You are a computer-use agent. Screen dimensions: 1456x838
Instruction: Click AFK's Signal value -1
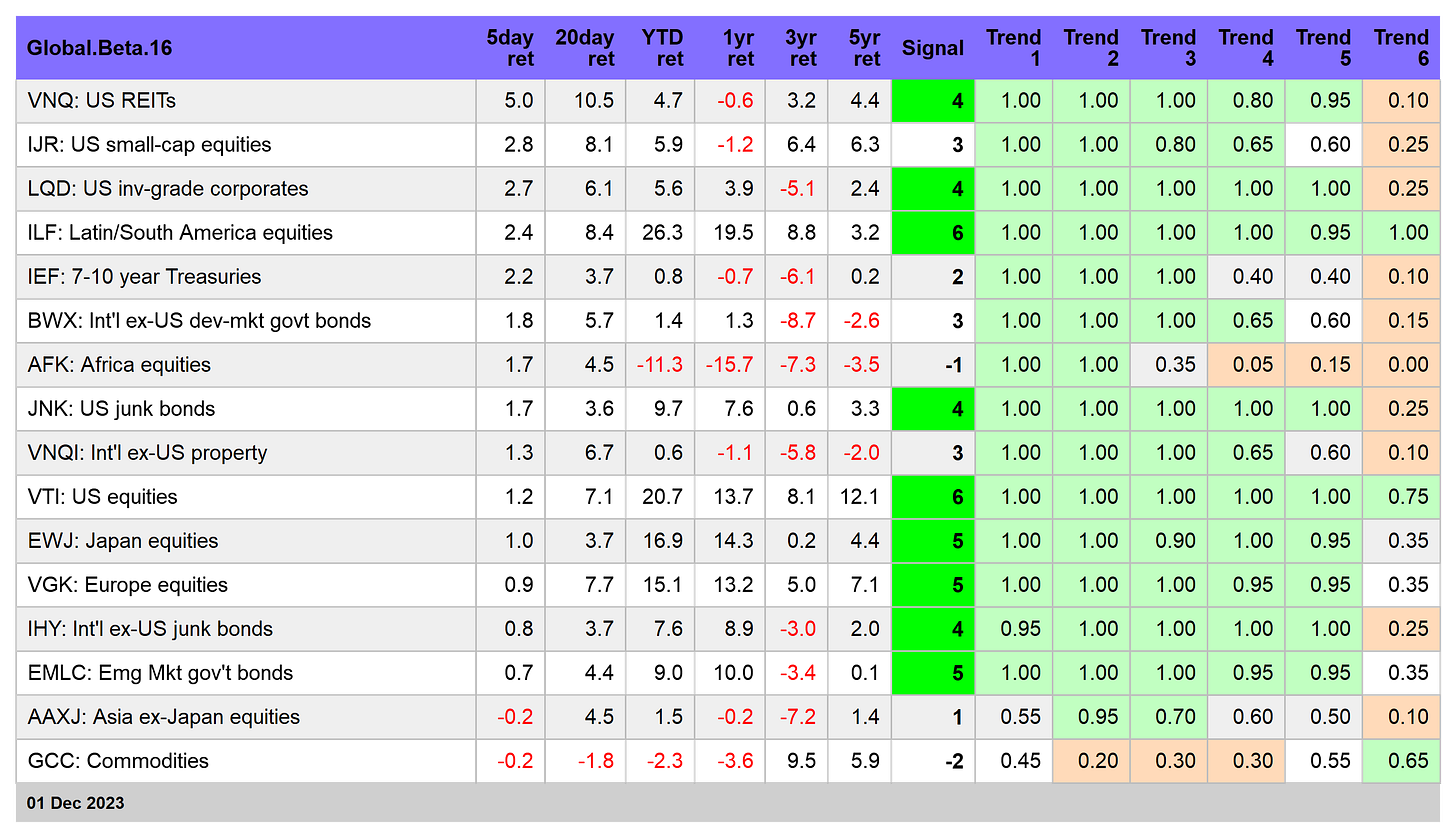click(x=954, y=365)
